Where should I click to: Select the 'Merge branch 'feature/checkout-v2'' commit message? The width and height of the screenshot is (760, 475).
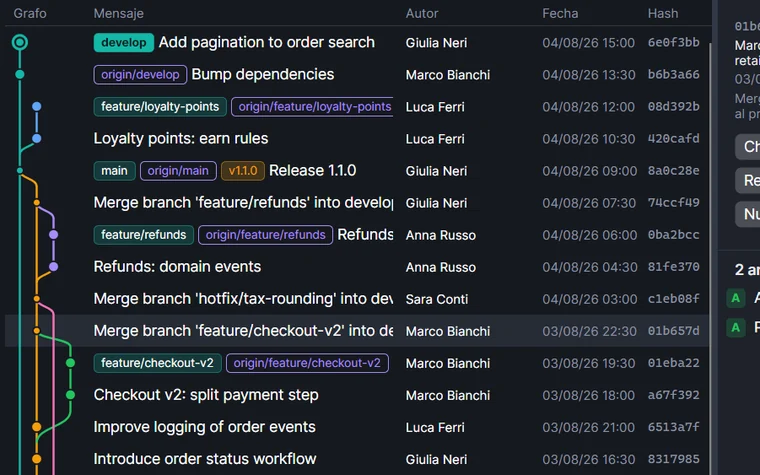pos(243,331)
